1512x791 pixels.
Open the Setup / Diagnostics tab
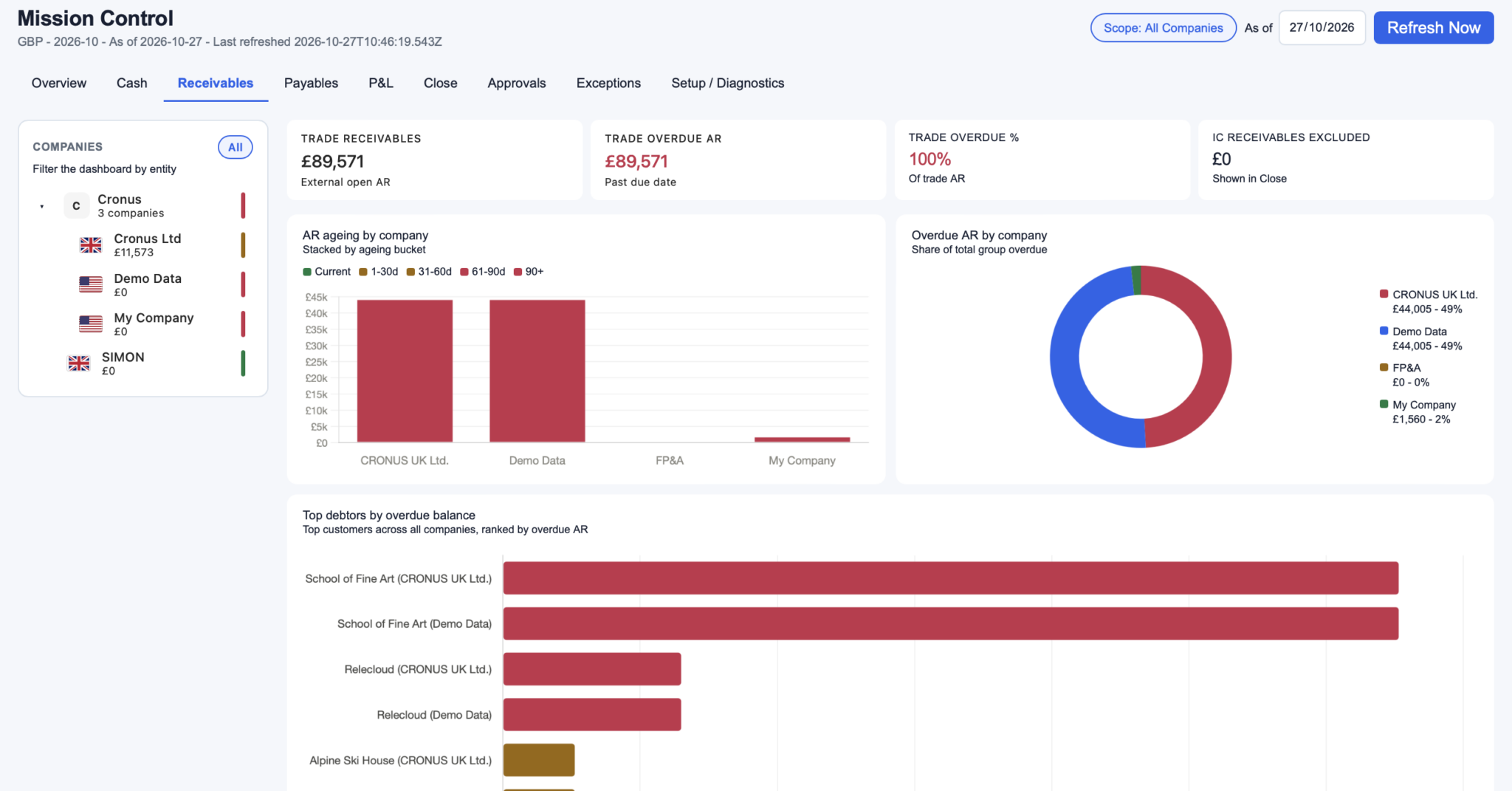point(728,83)
